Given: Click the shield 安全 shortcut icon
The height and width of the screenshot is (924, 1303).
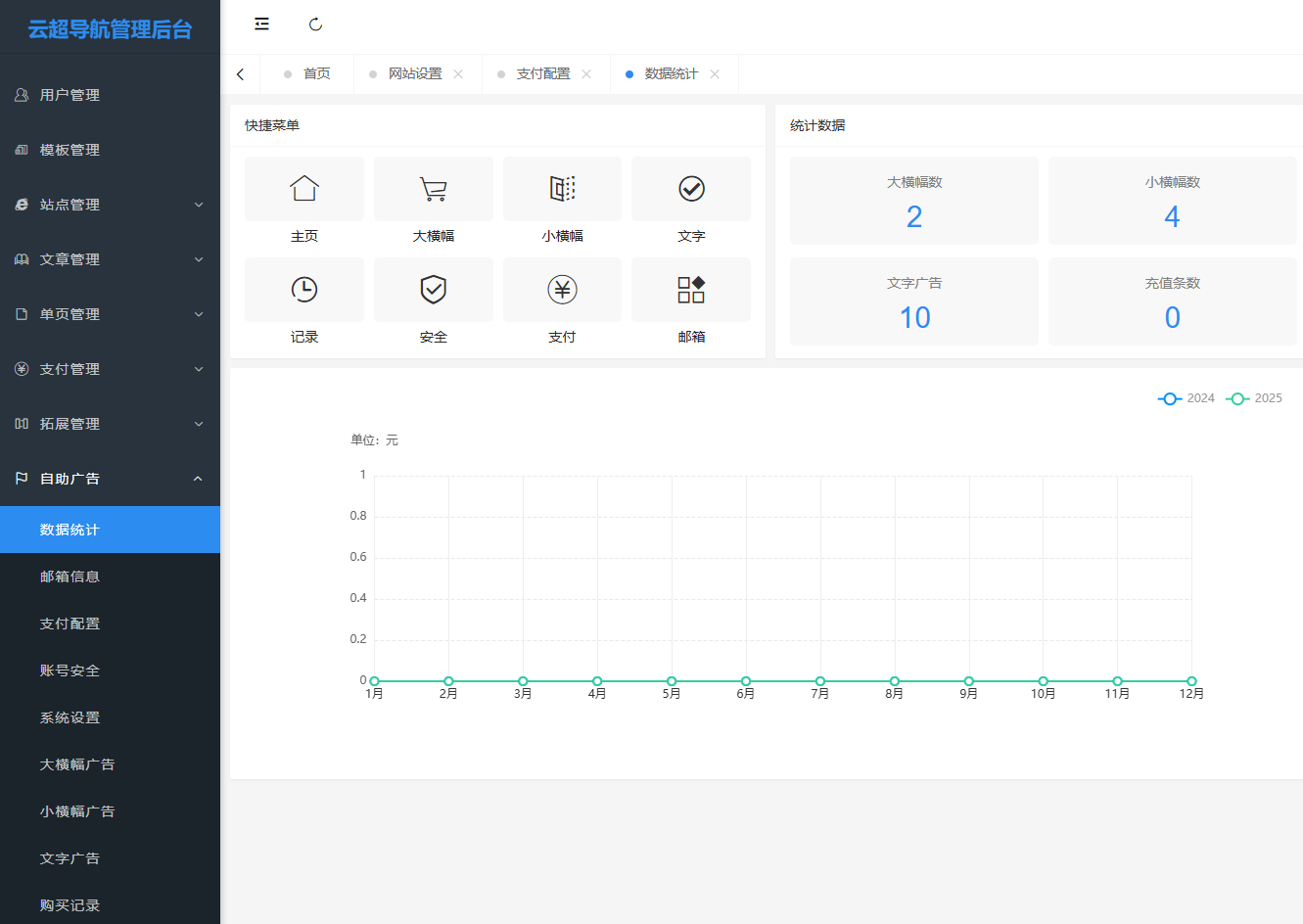Looking at the screenshot, I should [433, 290].
